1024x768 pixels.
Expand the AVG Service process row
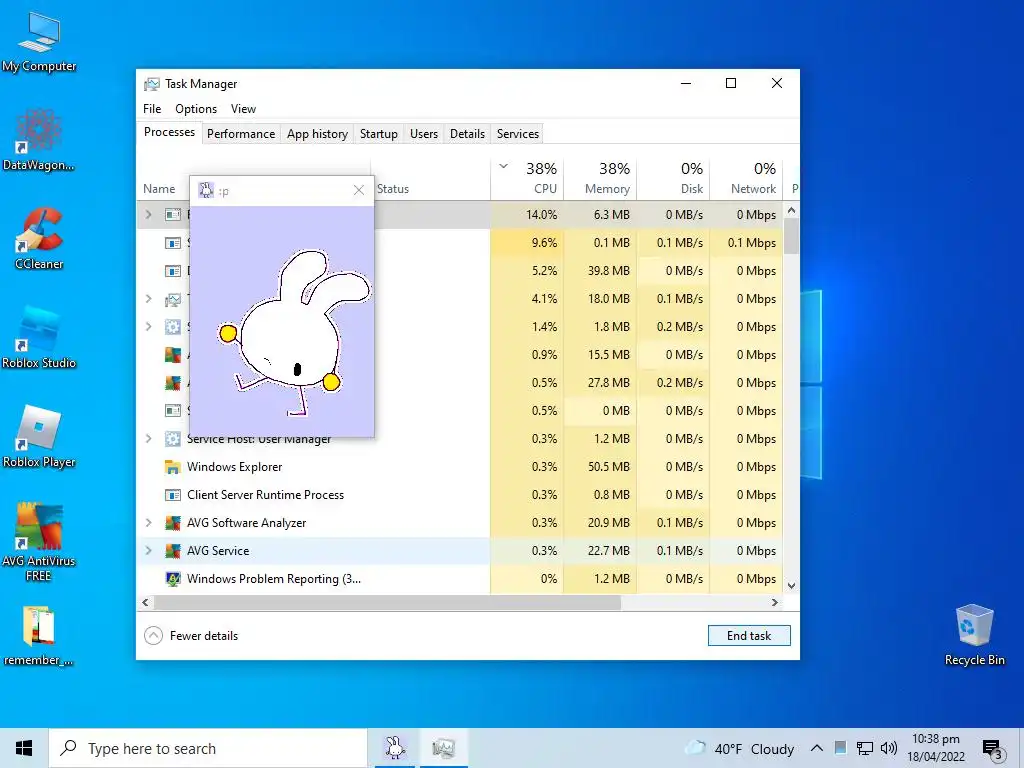pos(149,551)
